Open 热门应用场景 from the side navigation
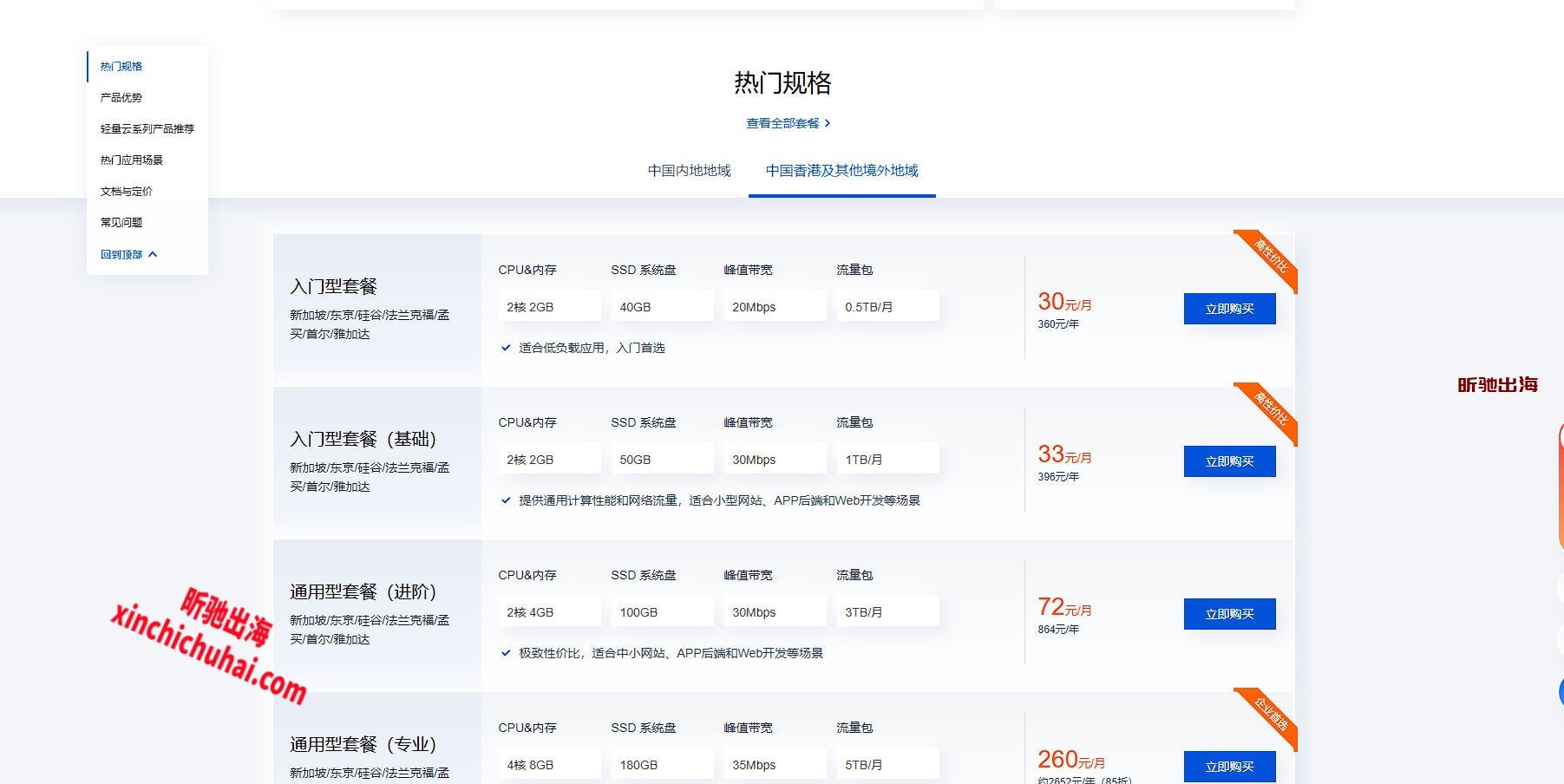 (134, 160)
